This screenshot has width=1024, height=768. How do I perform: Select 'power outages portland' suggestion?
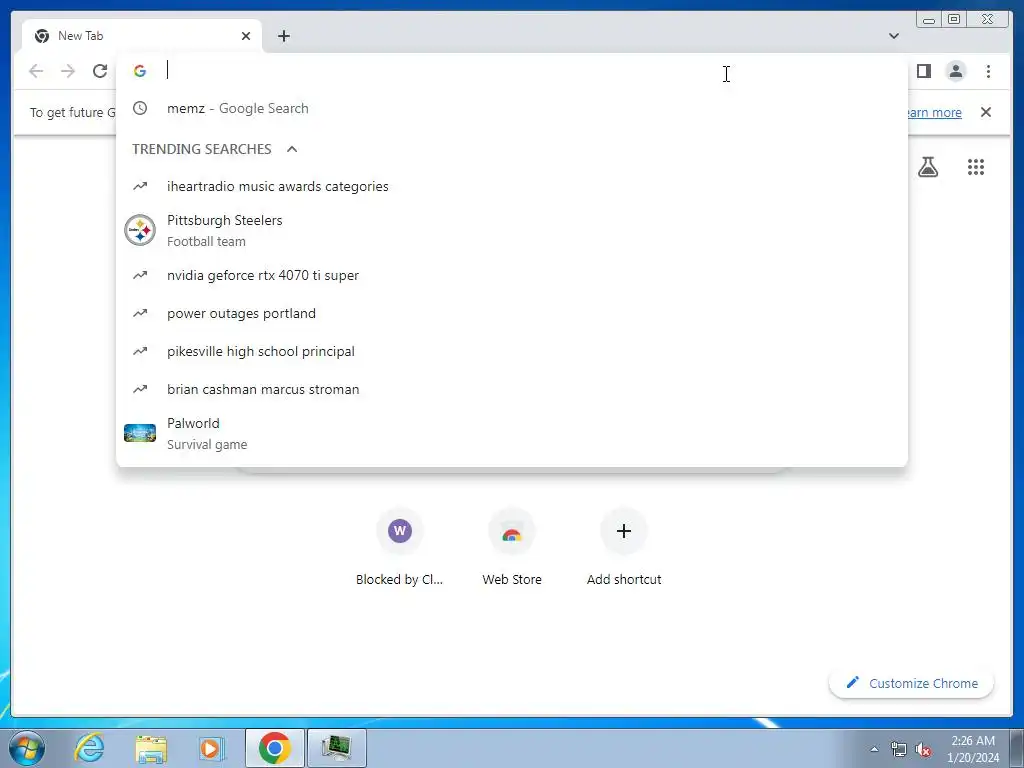511,313
